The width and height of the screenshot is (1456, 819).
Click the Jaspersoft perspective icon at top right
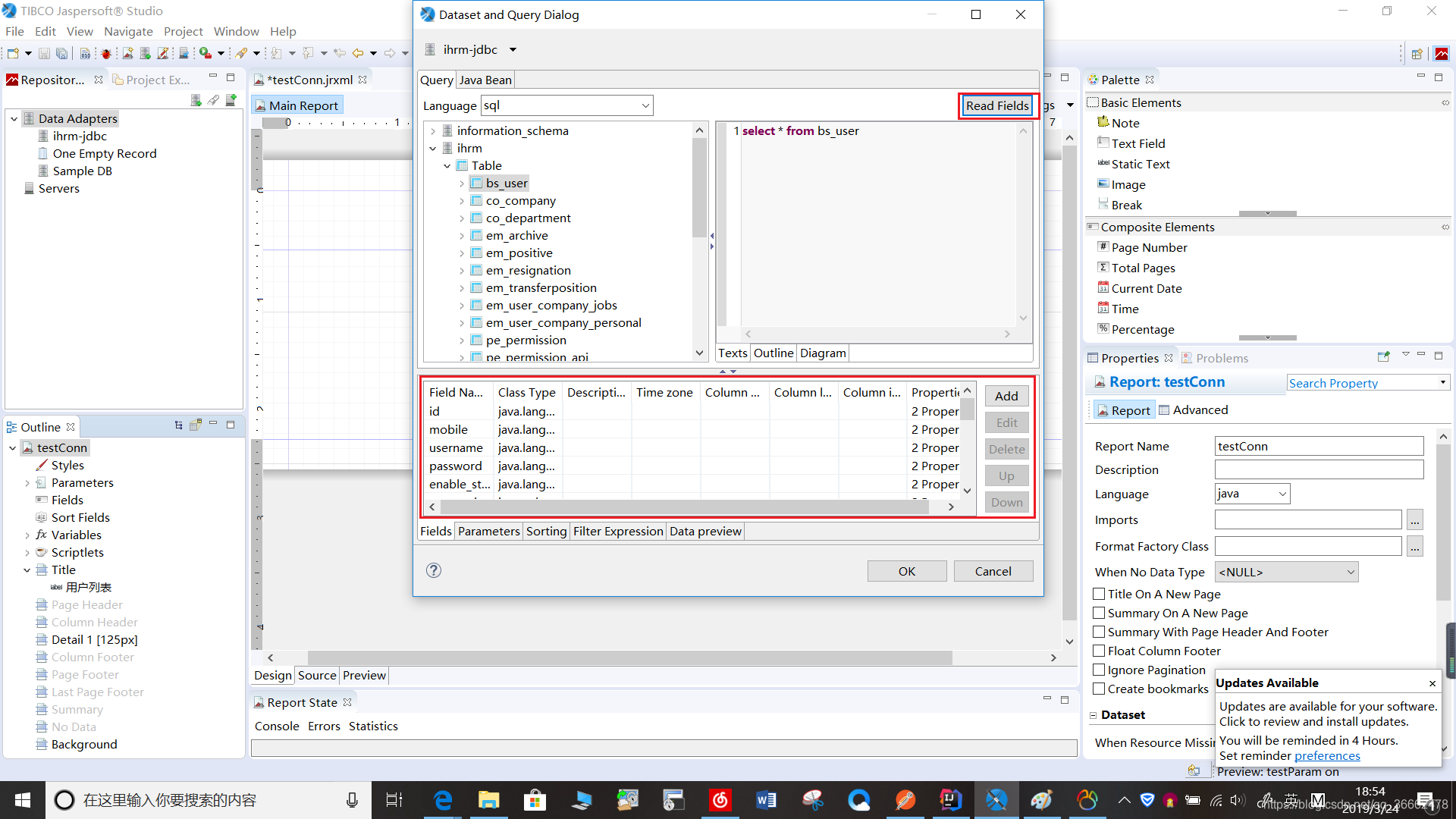1442,53
